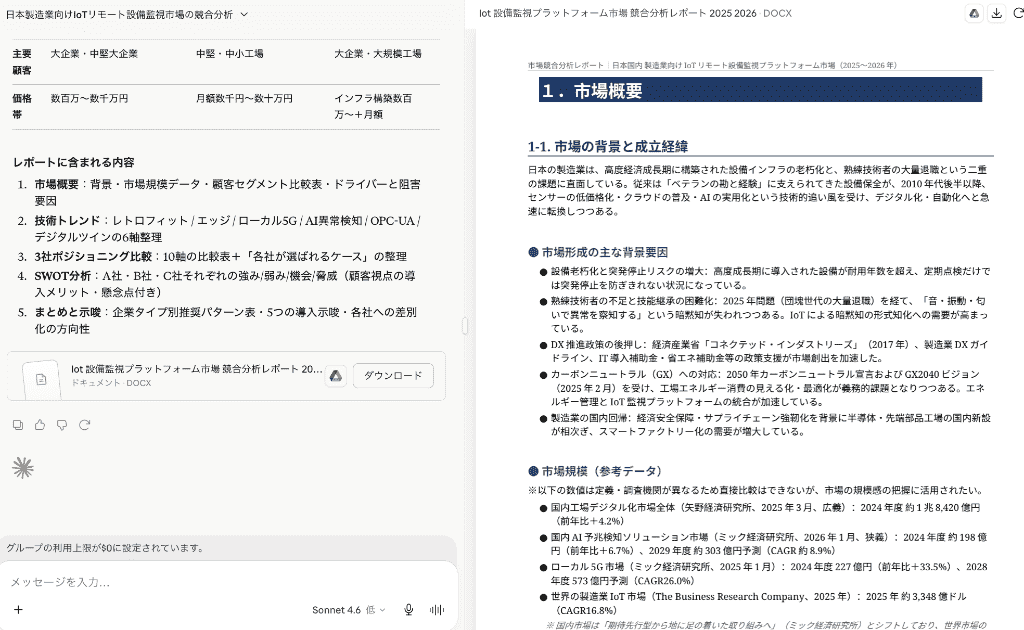The height and width of the screenshot is (630, 1024).
Task: Focus the メッセージを入力 input field
Action: click(x=229, y=582)
